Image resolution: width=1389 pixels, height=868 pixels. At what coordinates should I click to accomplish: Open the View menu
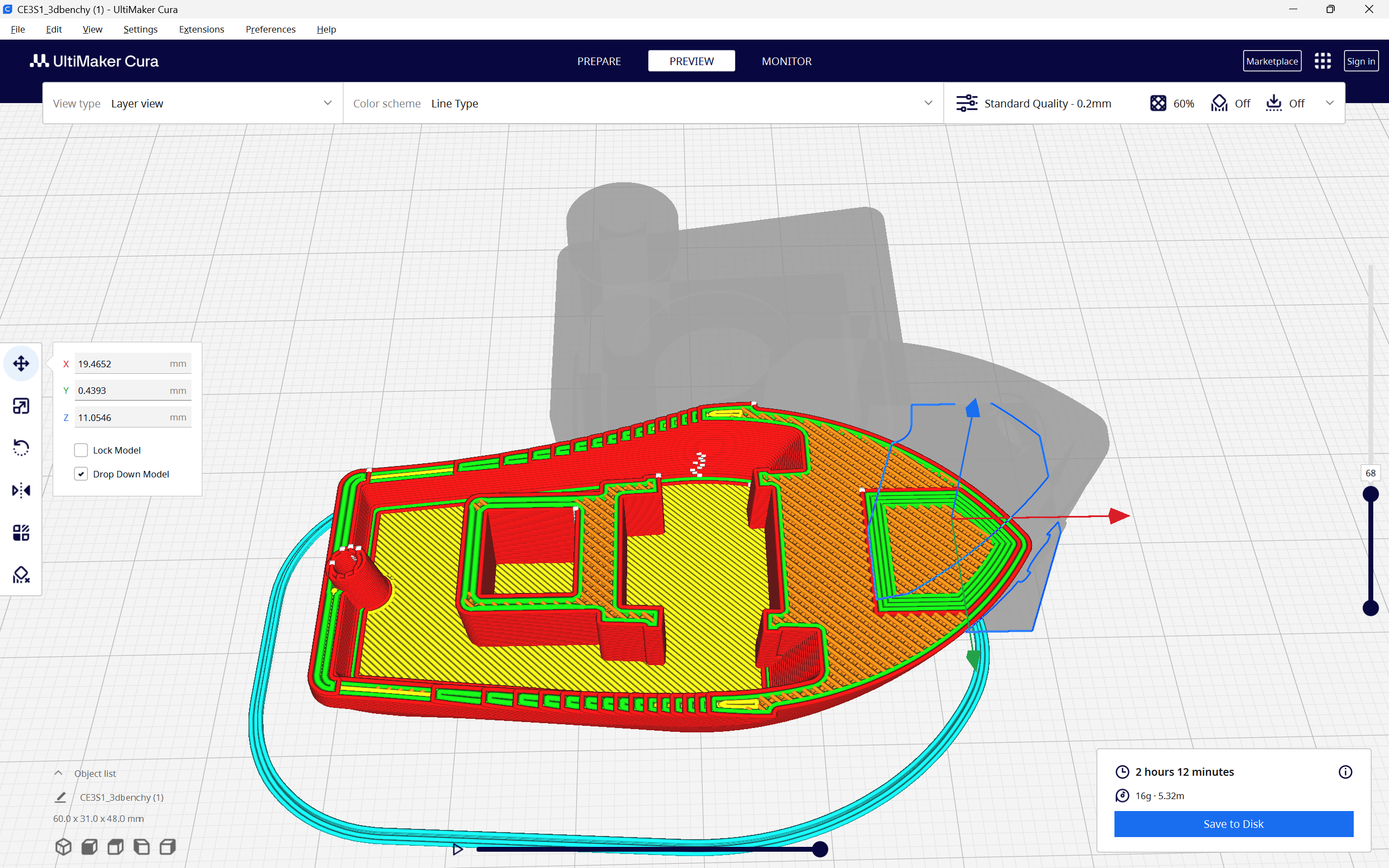pyautogui.click(x=92, y=29)
